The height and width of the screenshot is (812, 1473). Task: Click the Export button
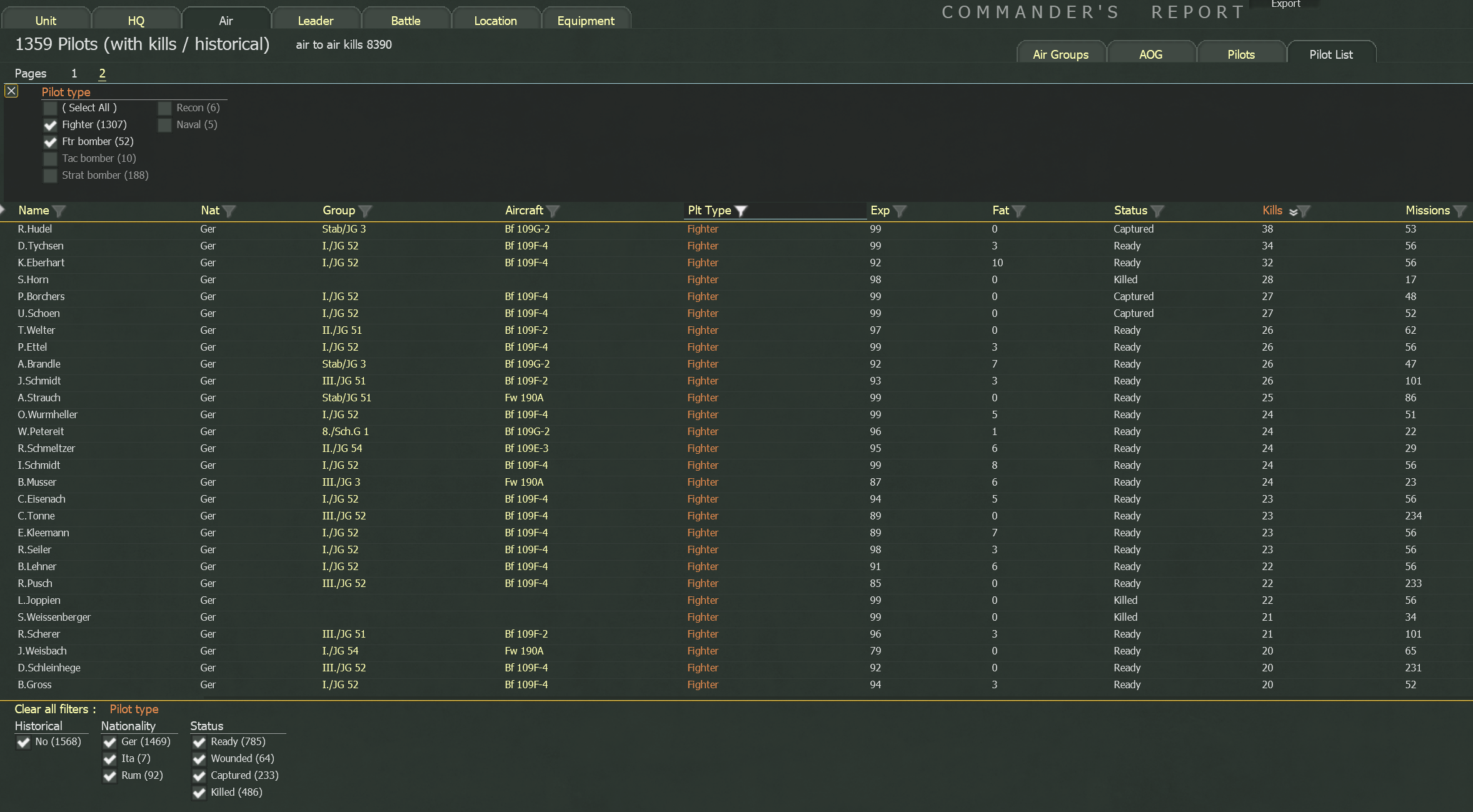(1285, 4)
